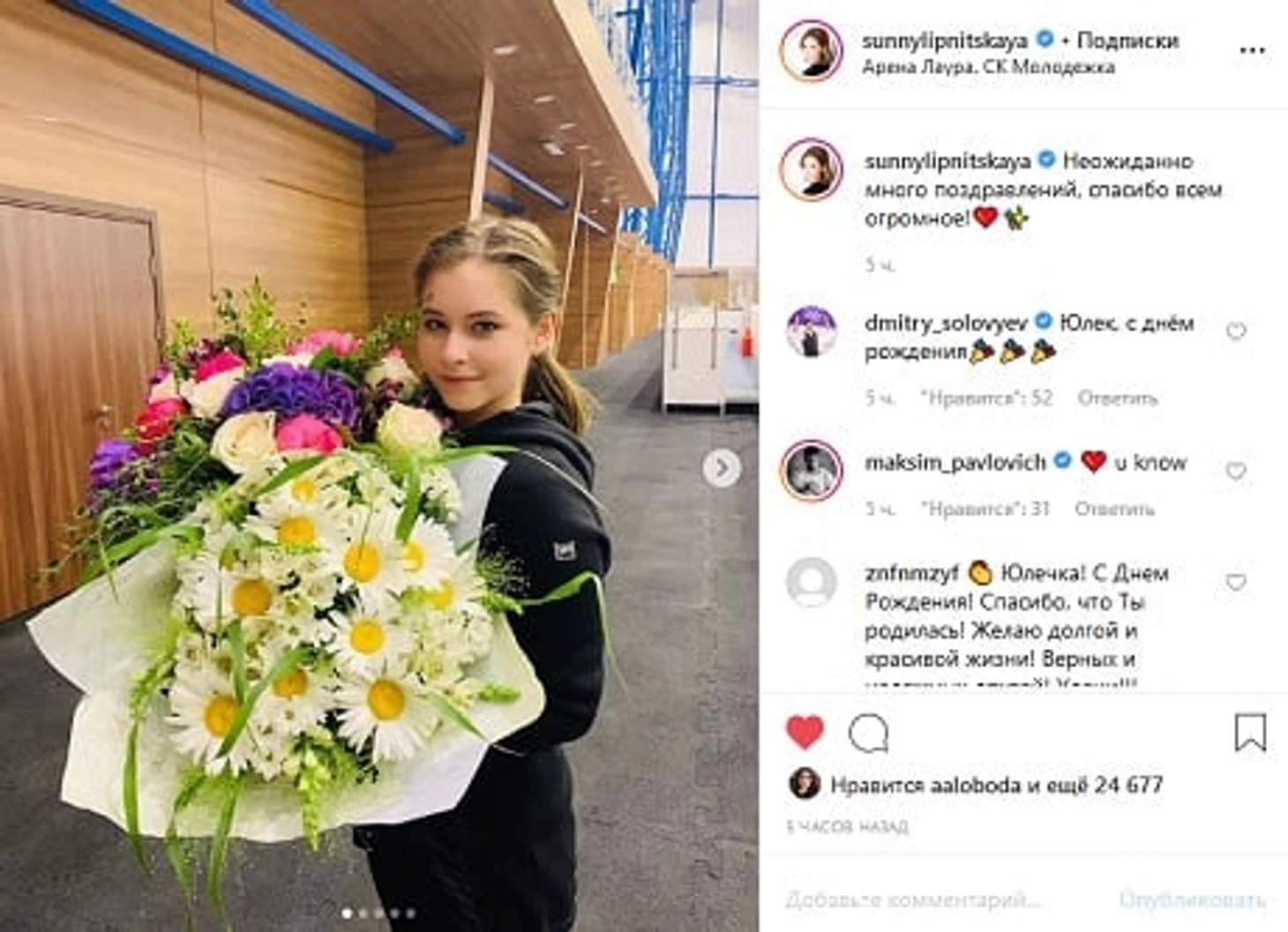Open sunnylipnitskaya avatar in post header
The width and height of the screenshot is (1288, 932).
click(811, 51)
